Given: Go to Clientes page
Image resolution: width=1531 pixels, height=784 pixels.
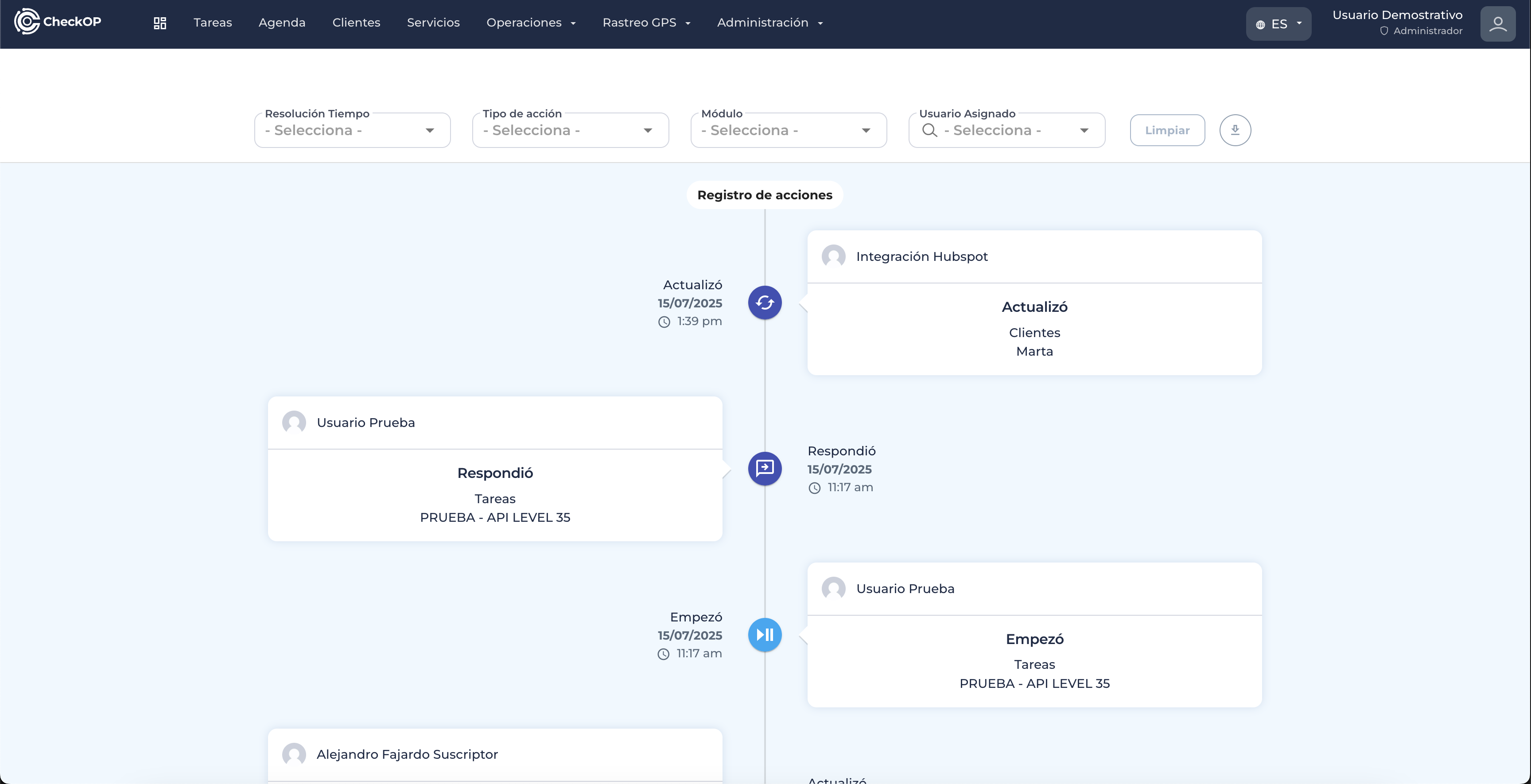Looking at the screenshot, I should (x=356, y=23).
